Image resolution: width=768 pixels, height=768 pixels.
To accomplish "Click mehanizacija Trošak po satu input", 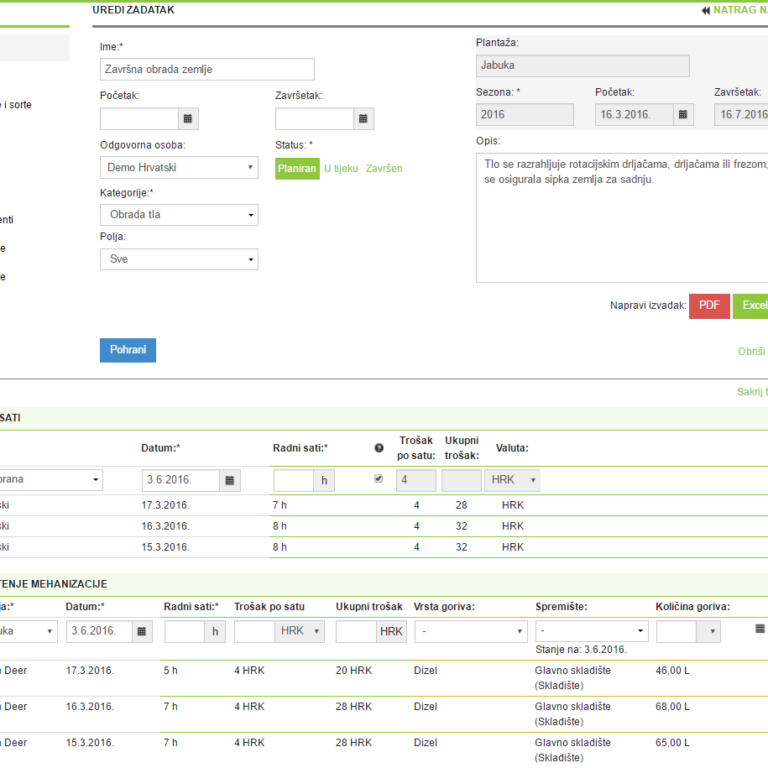I will [255, 631].
